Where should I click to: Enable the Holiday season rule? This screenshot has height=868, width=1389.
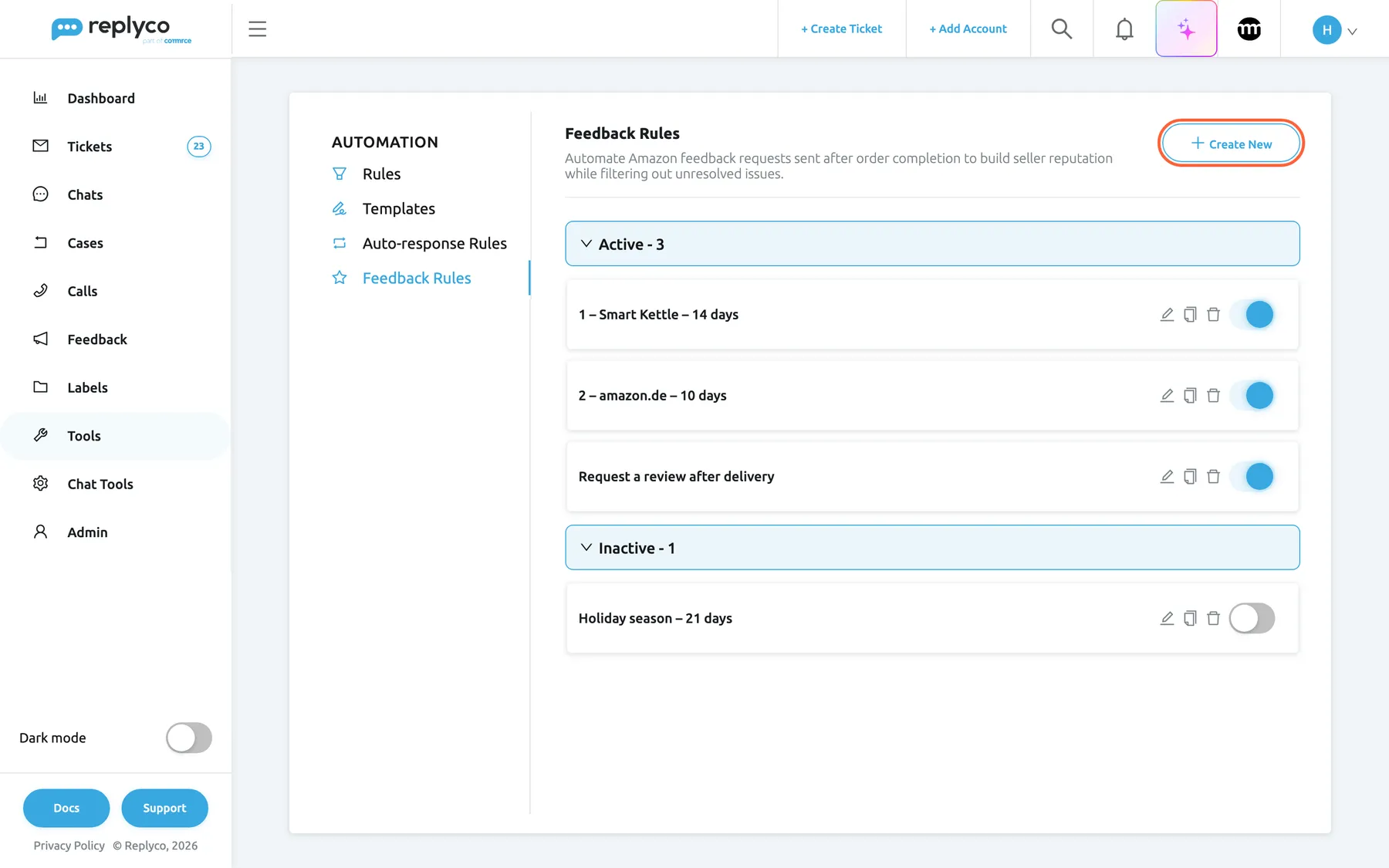click(1252, 619)
